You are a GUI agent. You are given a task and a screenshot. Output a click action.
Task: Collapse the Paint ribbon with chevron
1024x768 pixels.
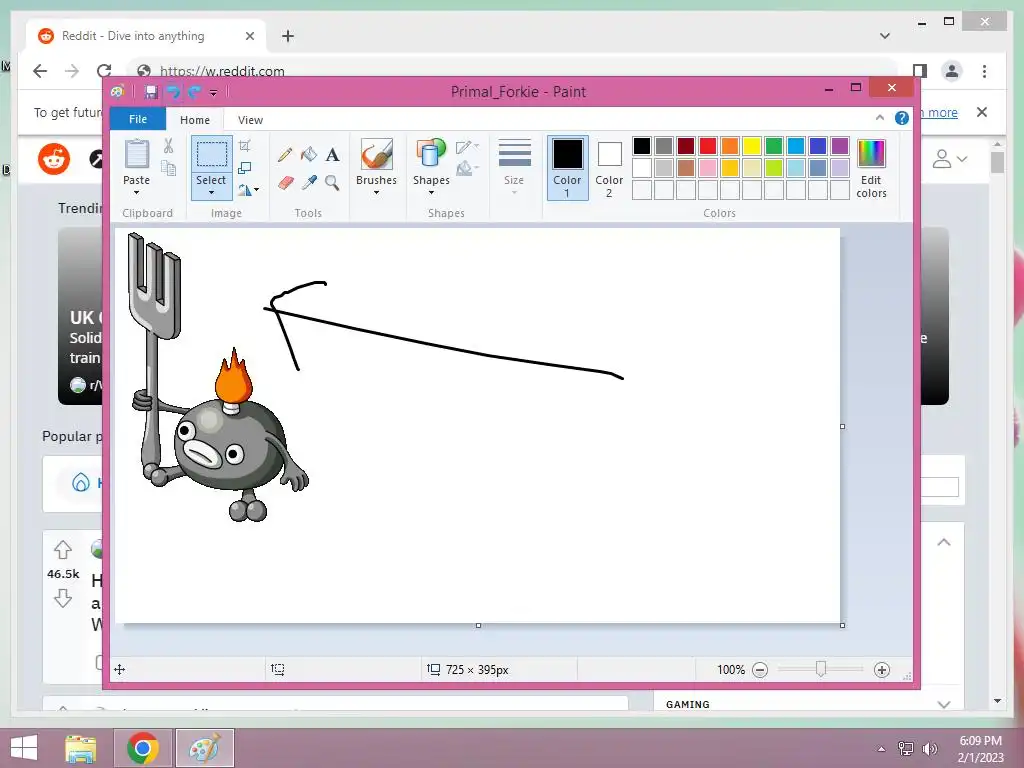[x=880, y=118]
